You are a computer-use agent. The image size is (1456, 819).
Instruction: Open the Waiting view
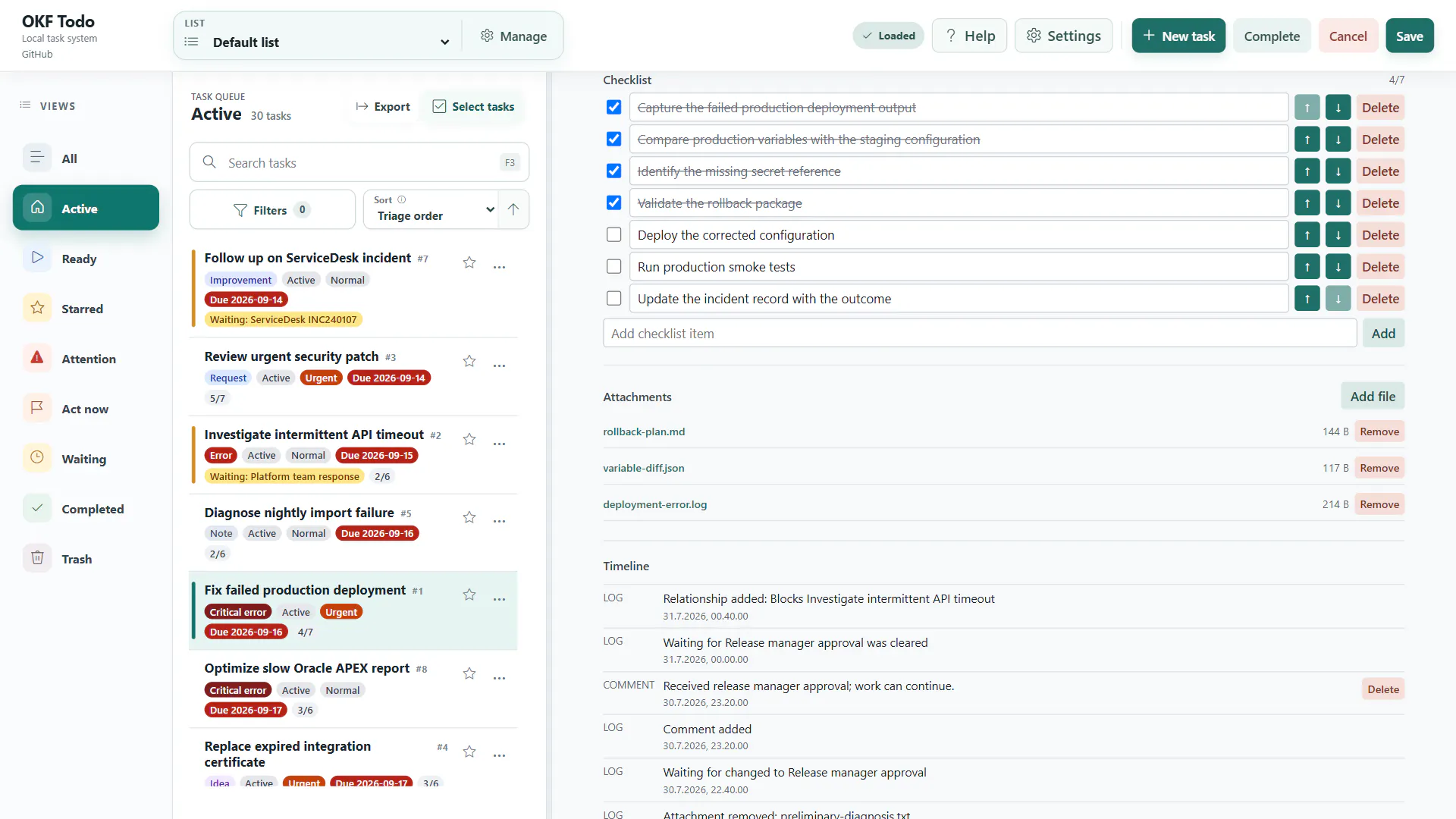(x=86, y=459)
